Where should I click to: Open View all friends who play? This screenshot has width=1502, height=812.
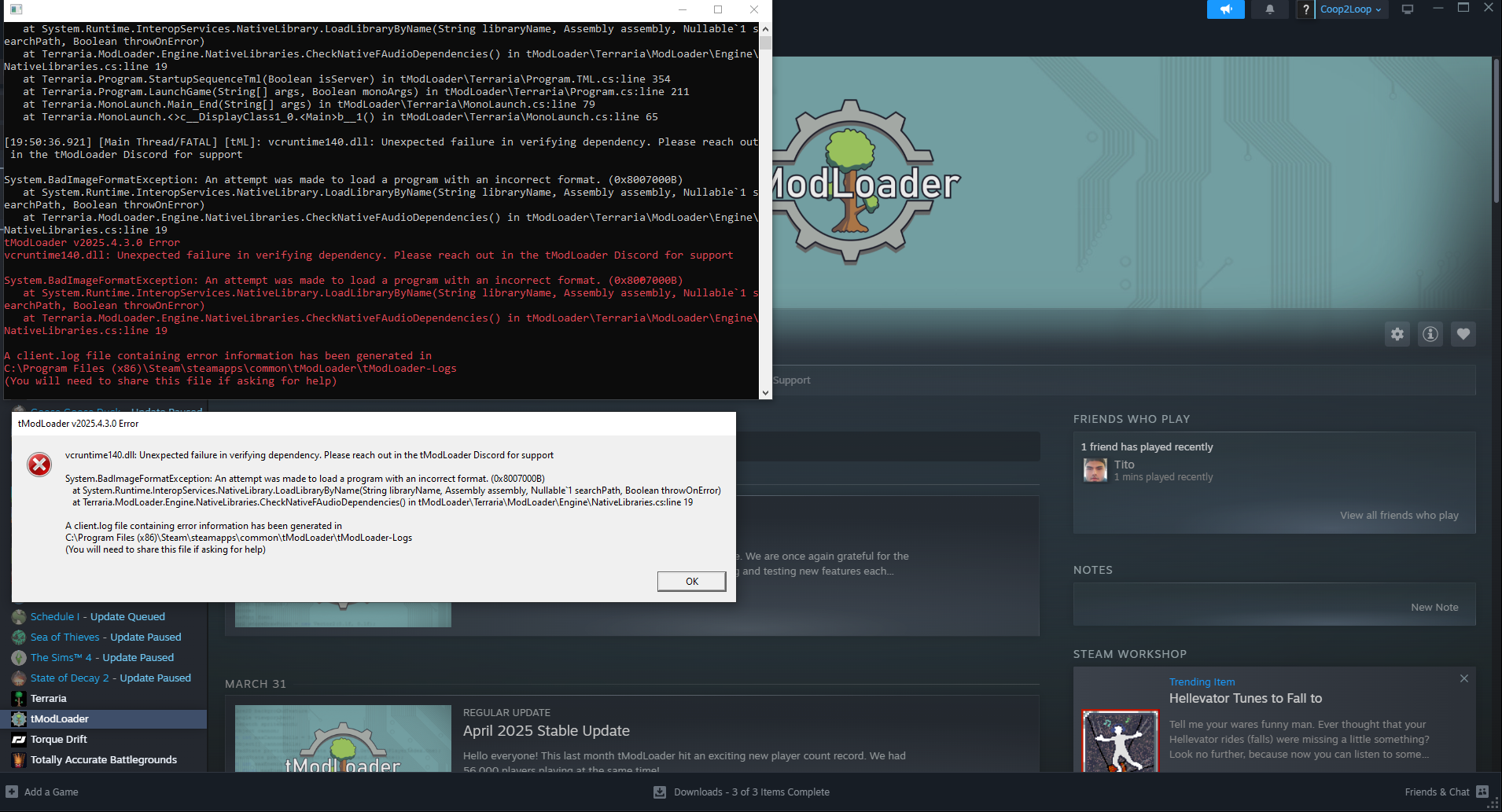[1399, 516]
